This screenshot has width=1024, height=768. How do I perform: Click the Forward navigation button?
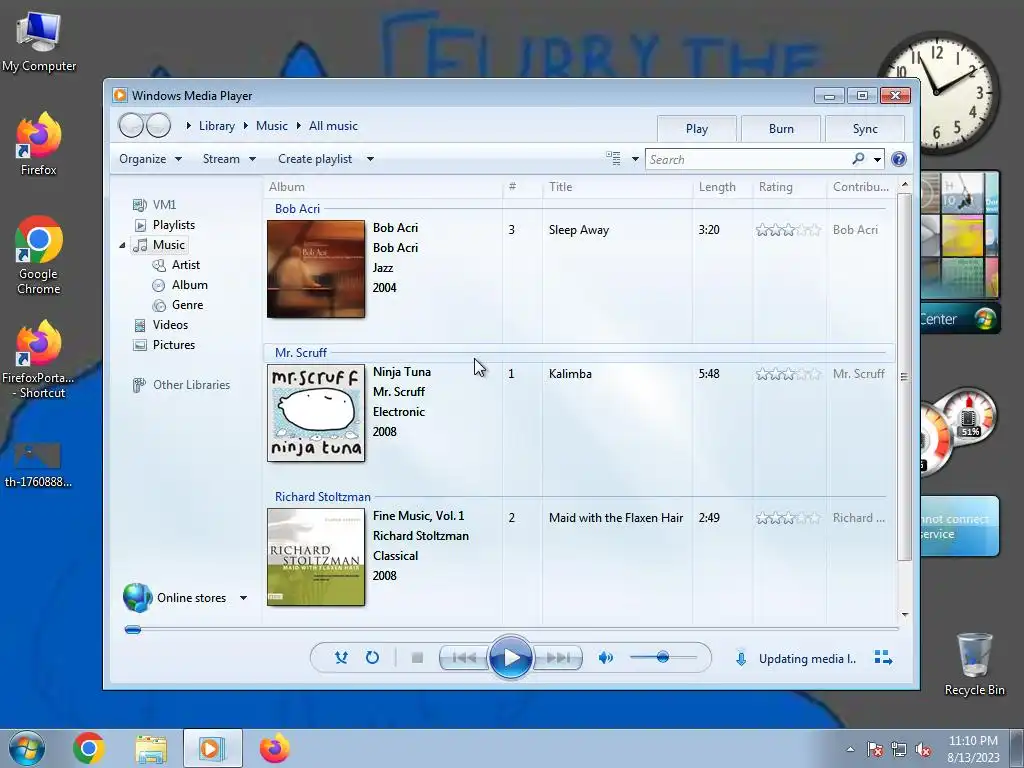158,125
